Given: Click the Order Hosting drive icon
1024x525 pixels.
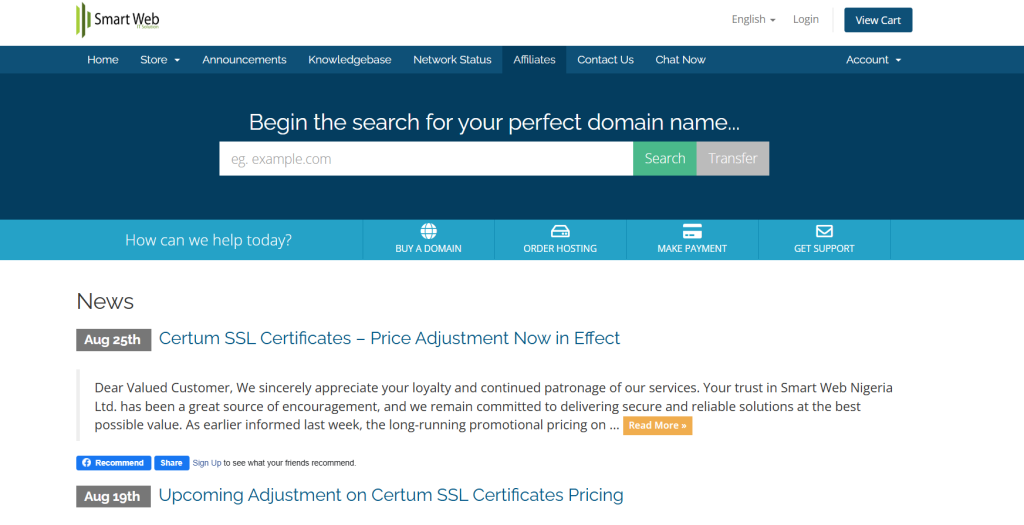Looking at the screenshot, I should coord(560,231).
